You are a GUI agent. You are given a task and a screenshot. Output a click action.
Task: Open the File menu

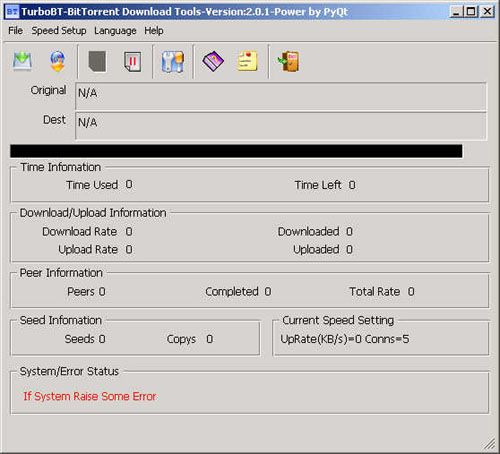[15, 31]
